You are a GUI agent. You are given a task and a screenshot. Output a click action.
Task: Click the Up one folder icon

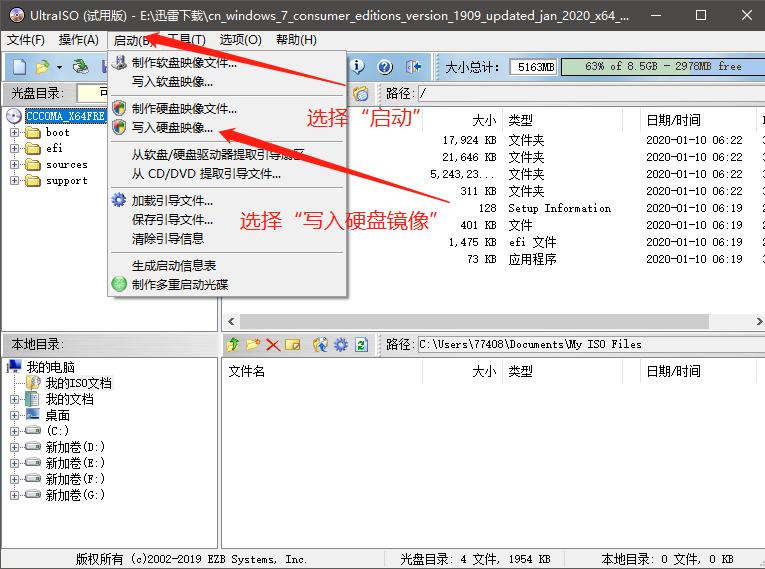[x=233, y=345]
